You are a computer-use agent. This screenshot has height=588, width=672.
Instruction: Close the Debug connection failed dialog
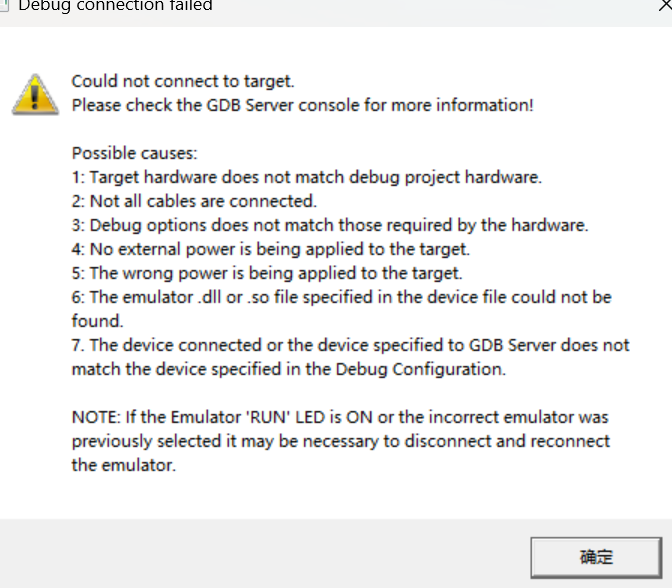pyautogui.click(x=666, y=5)
